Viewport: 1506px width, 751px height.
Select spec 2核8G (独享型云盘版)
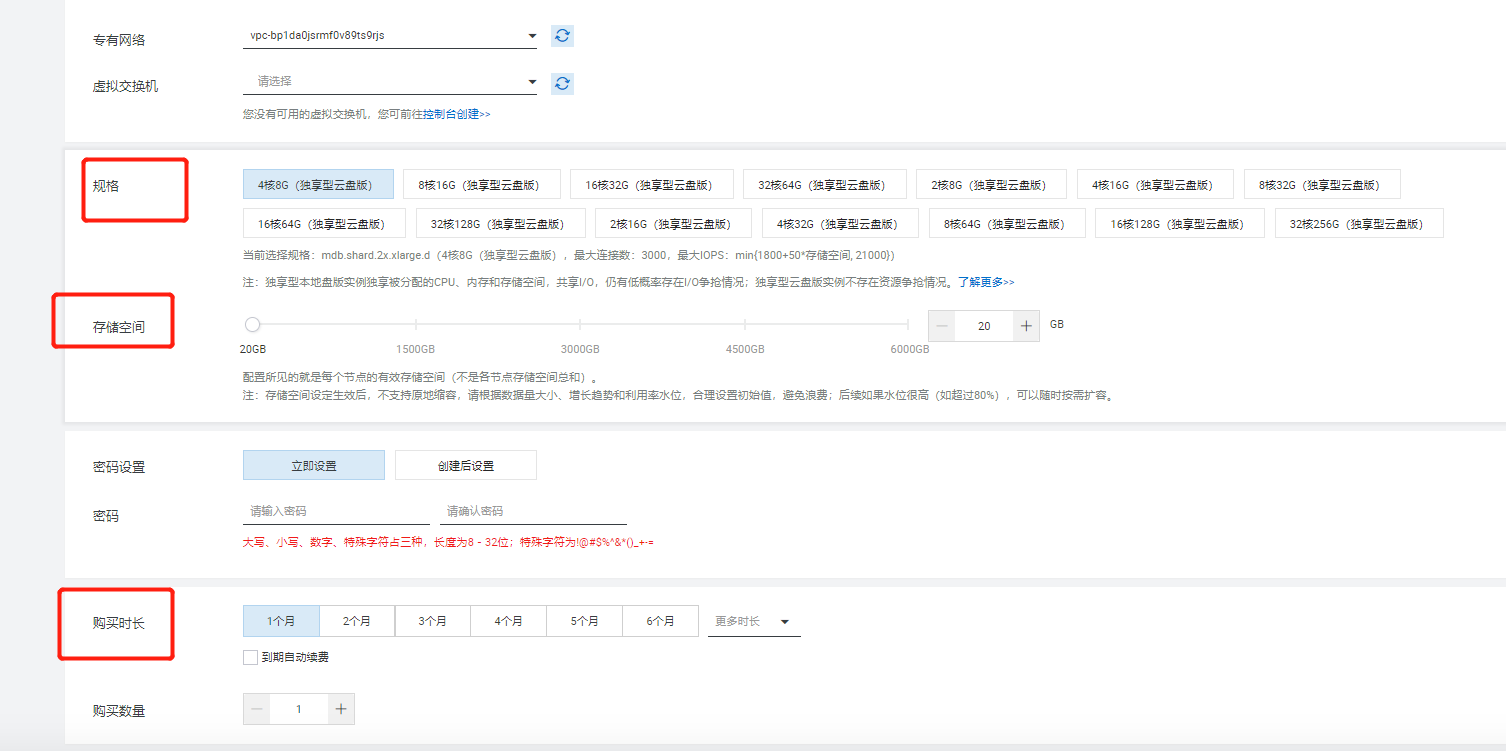991,184
